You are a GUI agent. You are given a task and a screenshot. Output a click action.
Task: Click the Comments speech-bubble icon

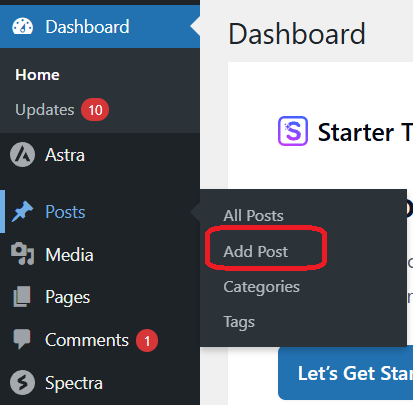[x=22, y=339]
